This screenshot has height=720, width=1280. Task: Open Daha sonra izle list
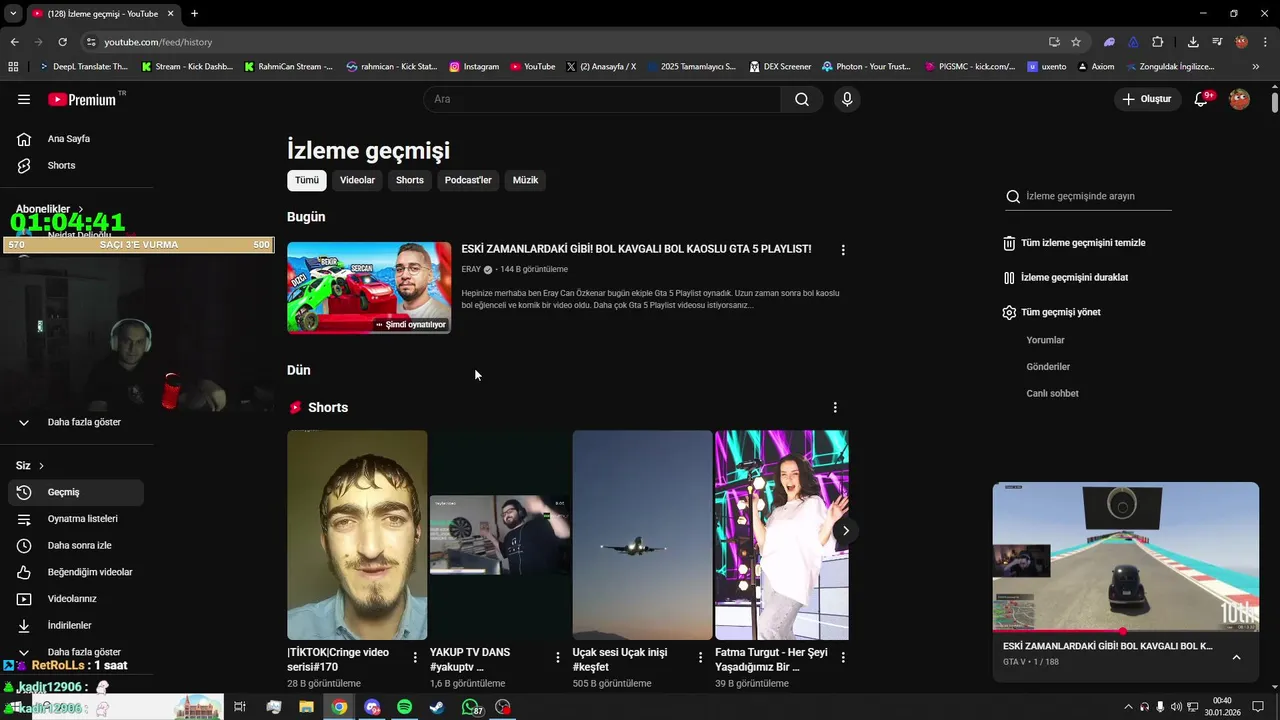point(76,545)
